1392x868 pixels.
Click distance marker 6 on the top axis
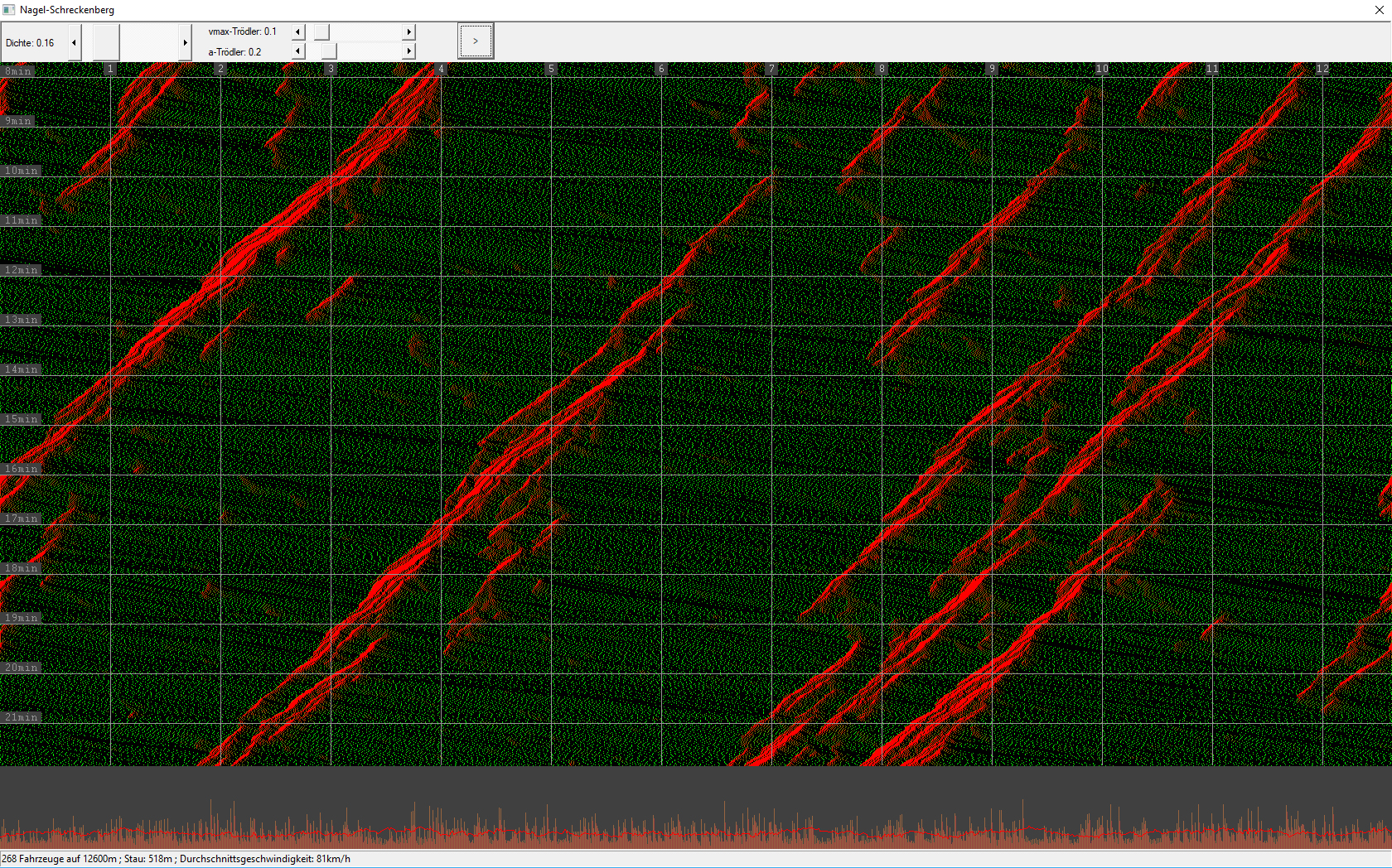click(x=660, y=69)
